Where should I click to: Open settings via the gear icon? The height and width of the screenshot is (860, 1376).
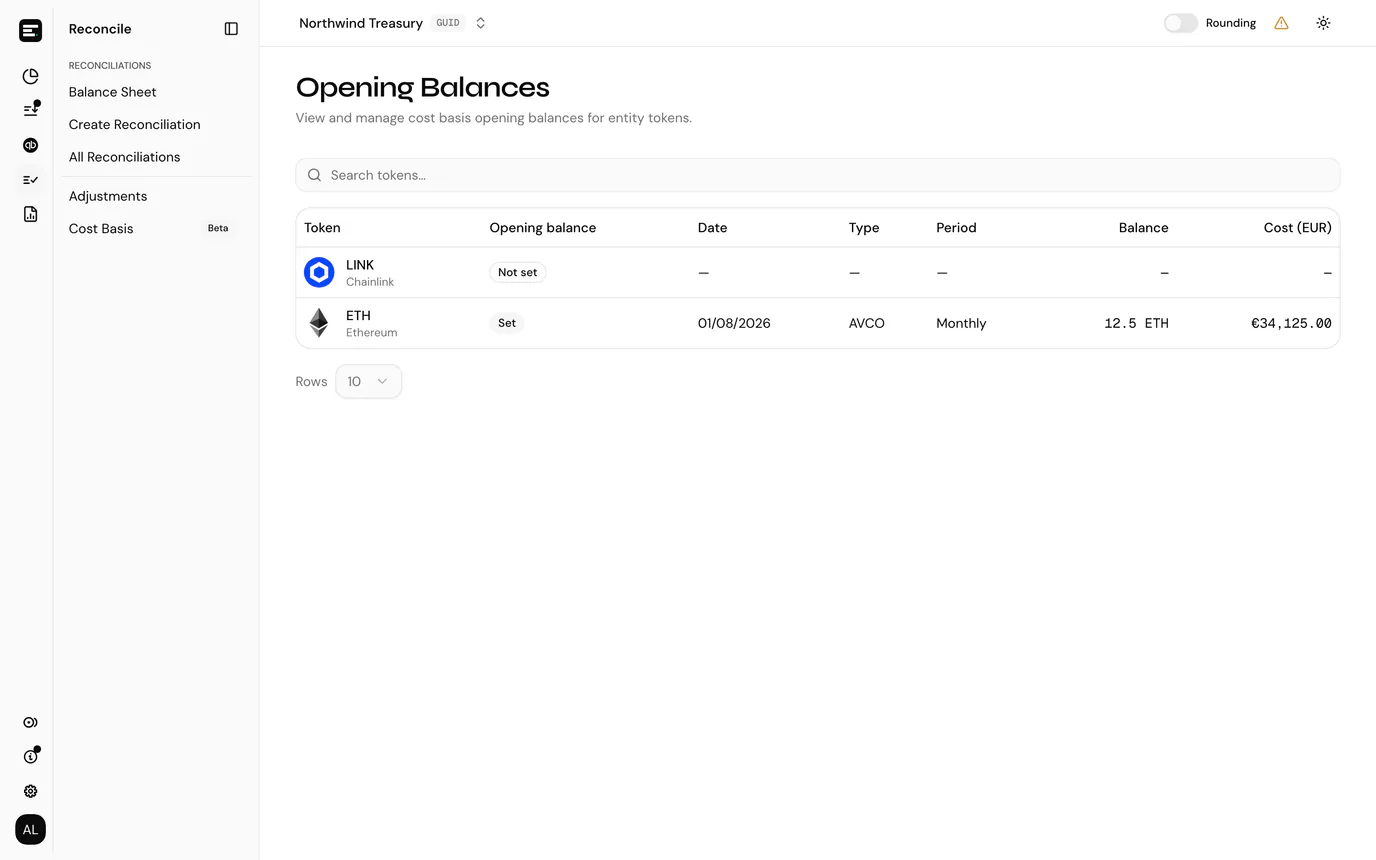click(x=30, y=791)
